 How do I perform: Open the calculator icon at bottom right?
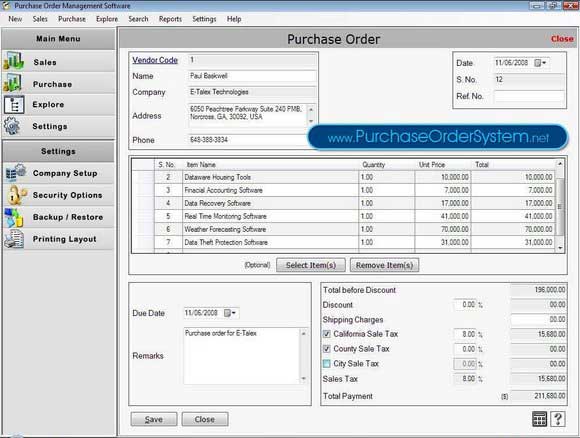[x=539, y=419]
